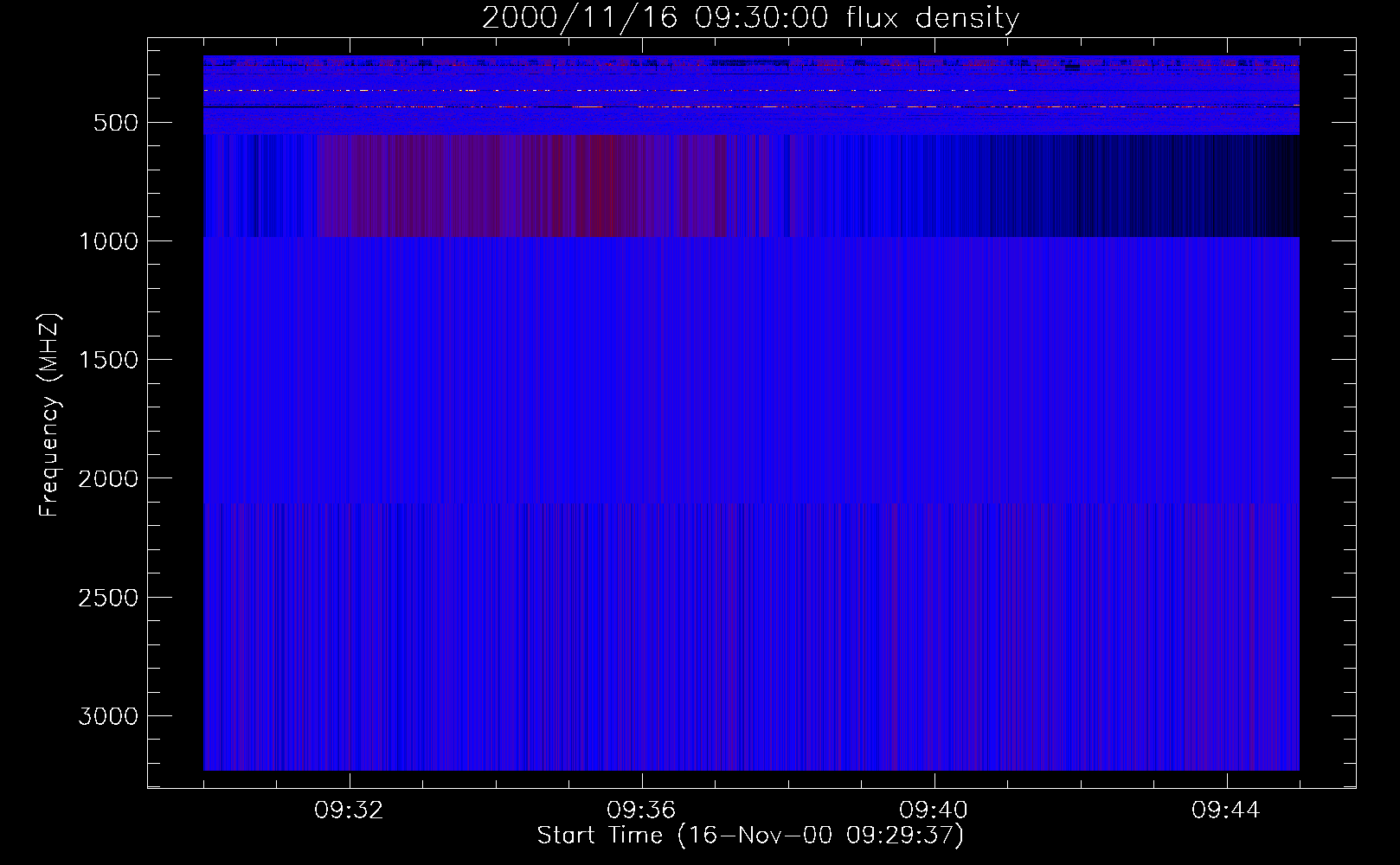The height and width of the screenshot is (865, 1400).
Task: Click the 09:32 time tick label
Action: (349, 811)
